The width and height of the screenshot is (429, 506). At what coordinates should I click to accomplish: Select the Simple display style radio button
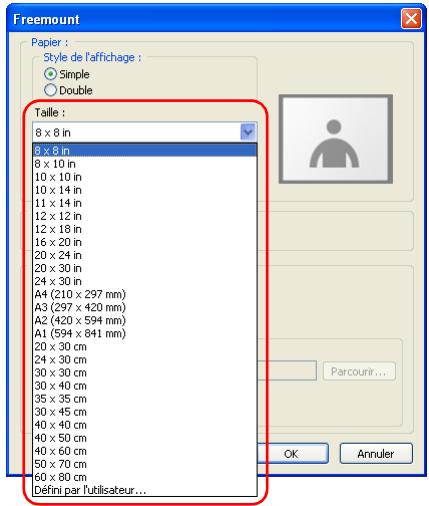(50, 74)
